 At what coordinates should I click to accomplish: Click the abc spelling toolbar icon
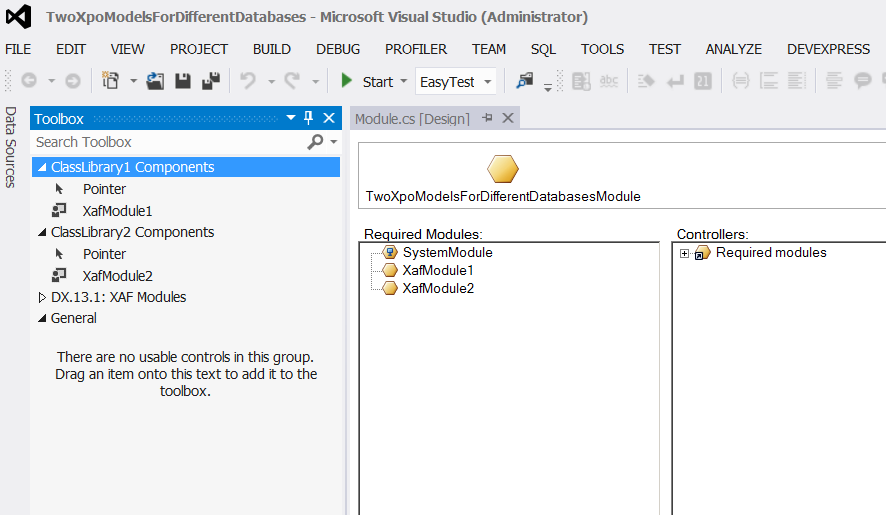(609, 81)
